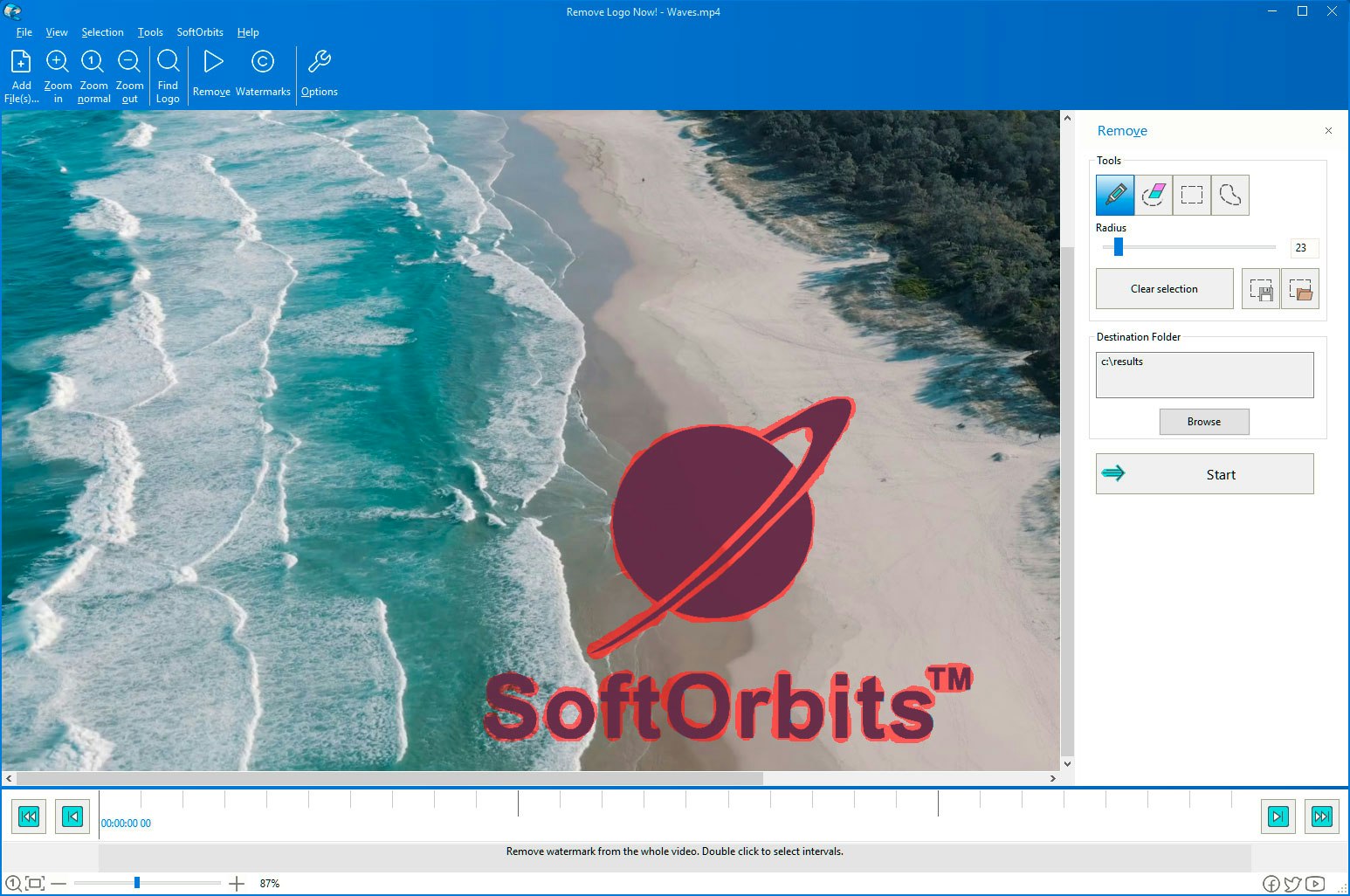Open the SoftOrbits menu
Viewport: 1350px width, 896px height.
[x=200, y=32]
